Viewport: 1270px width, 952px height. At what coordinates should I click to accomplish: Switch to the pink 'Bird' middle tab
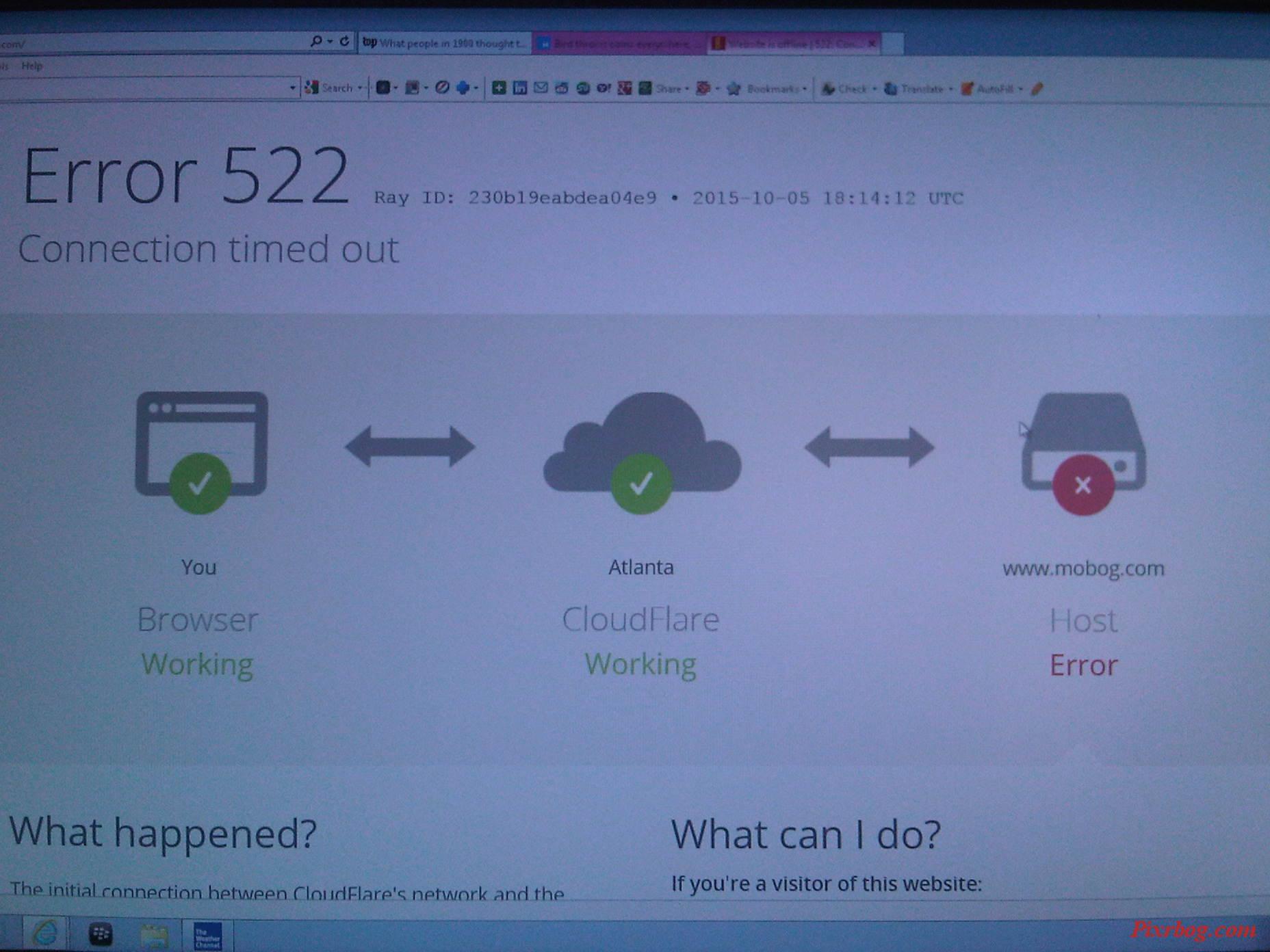[619, 44]
